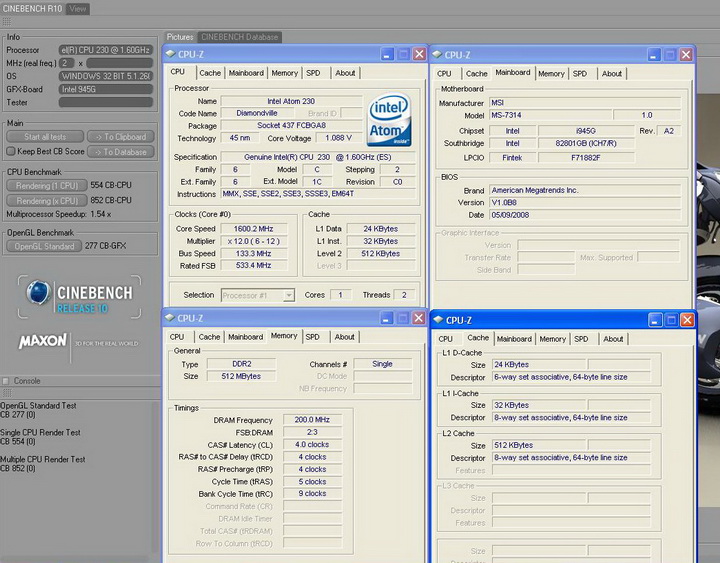This screenshot has width=720, height=563.
Task: Open the View menu in Cinebench
Action: pos(77,9)
